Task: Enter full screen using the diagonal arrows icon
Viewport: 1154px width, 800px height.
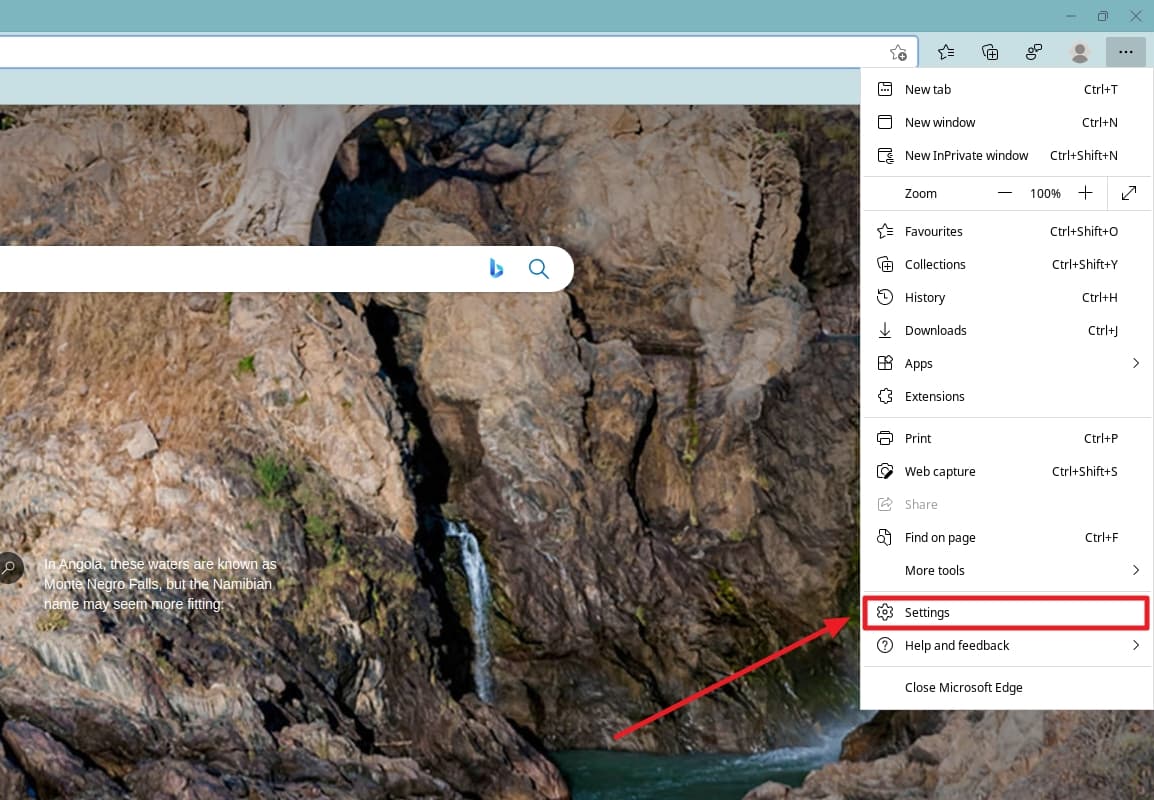Action: pyautogui.click(x=1129, y=192)
